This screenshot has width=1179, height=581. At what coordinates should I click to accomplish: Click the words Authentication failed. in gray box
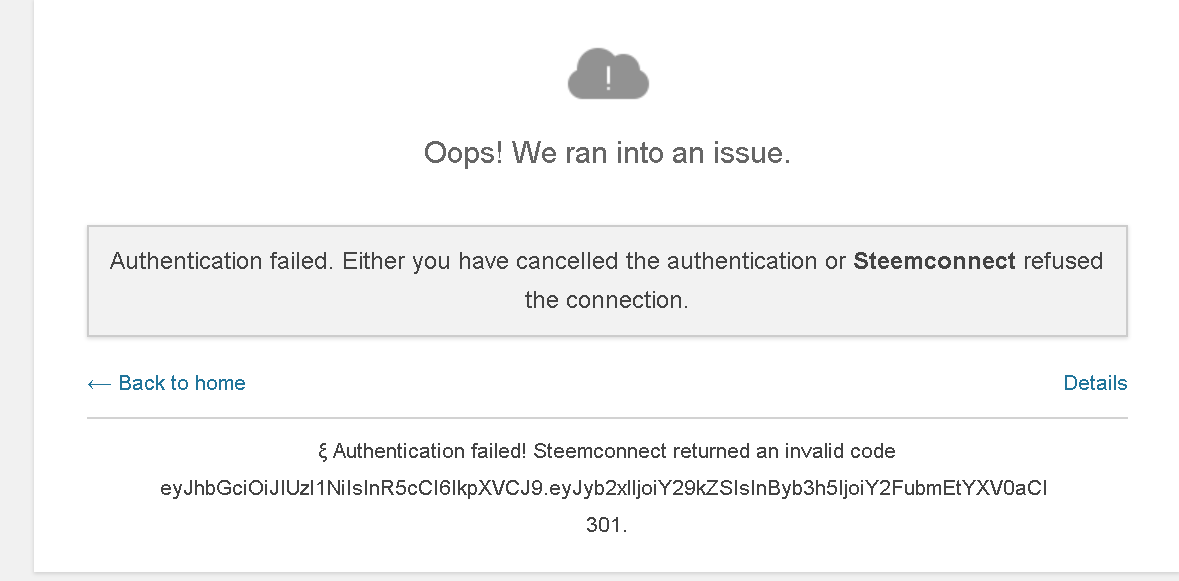point(222,261)
